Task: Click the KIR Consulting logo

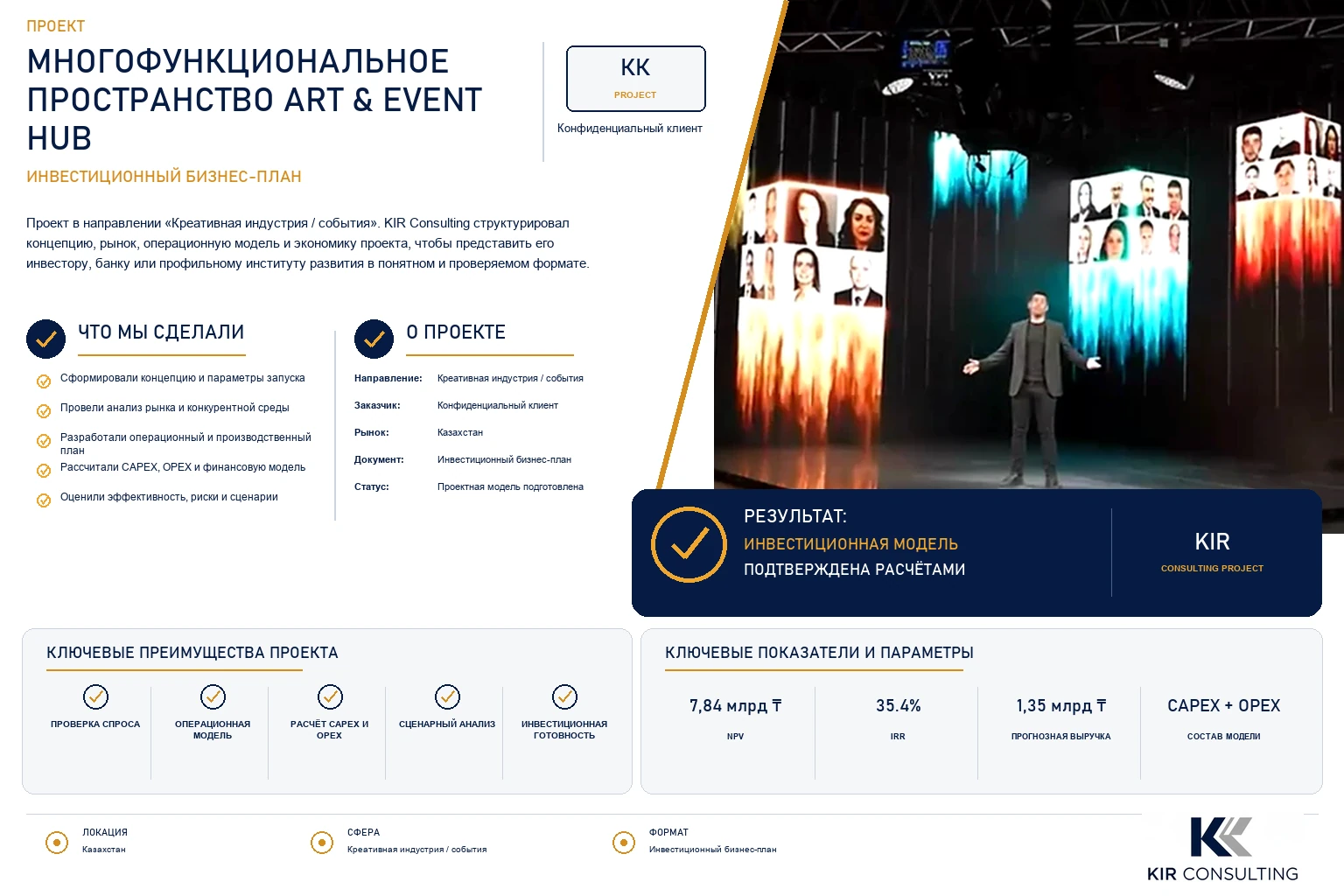Action: [x=1222, y=849]
